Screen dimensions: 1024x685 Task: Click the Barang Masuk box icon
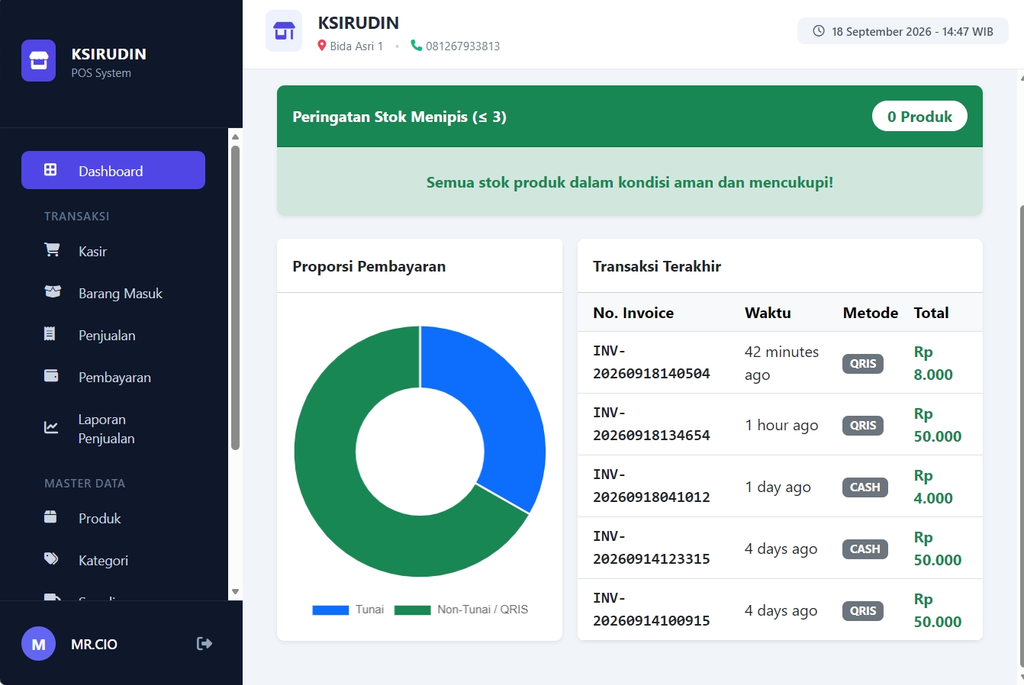tap(52, 292)
